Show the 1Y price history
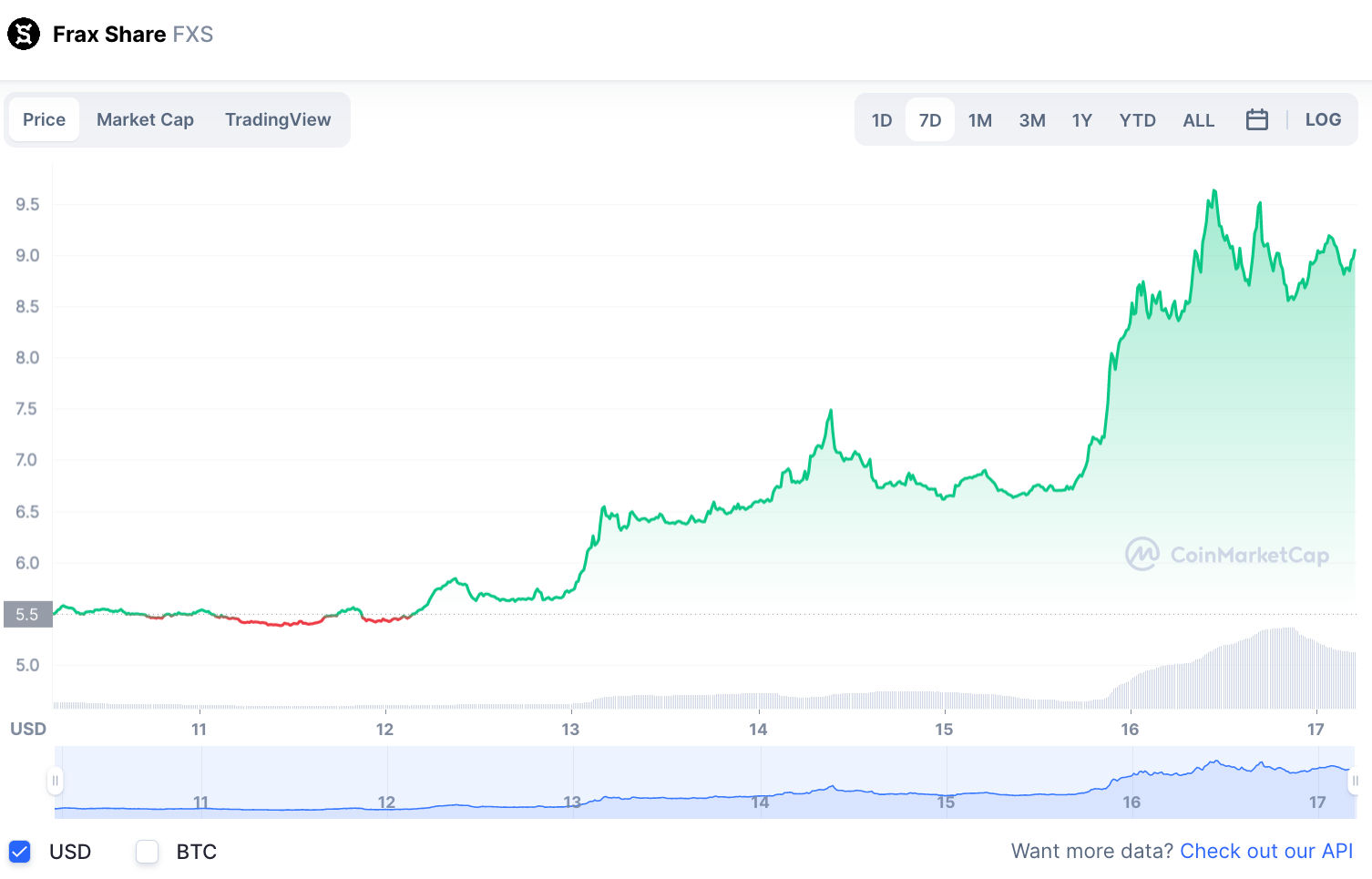Viewport: 1372px width, 879px height. pos(1082,120)
